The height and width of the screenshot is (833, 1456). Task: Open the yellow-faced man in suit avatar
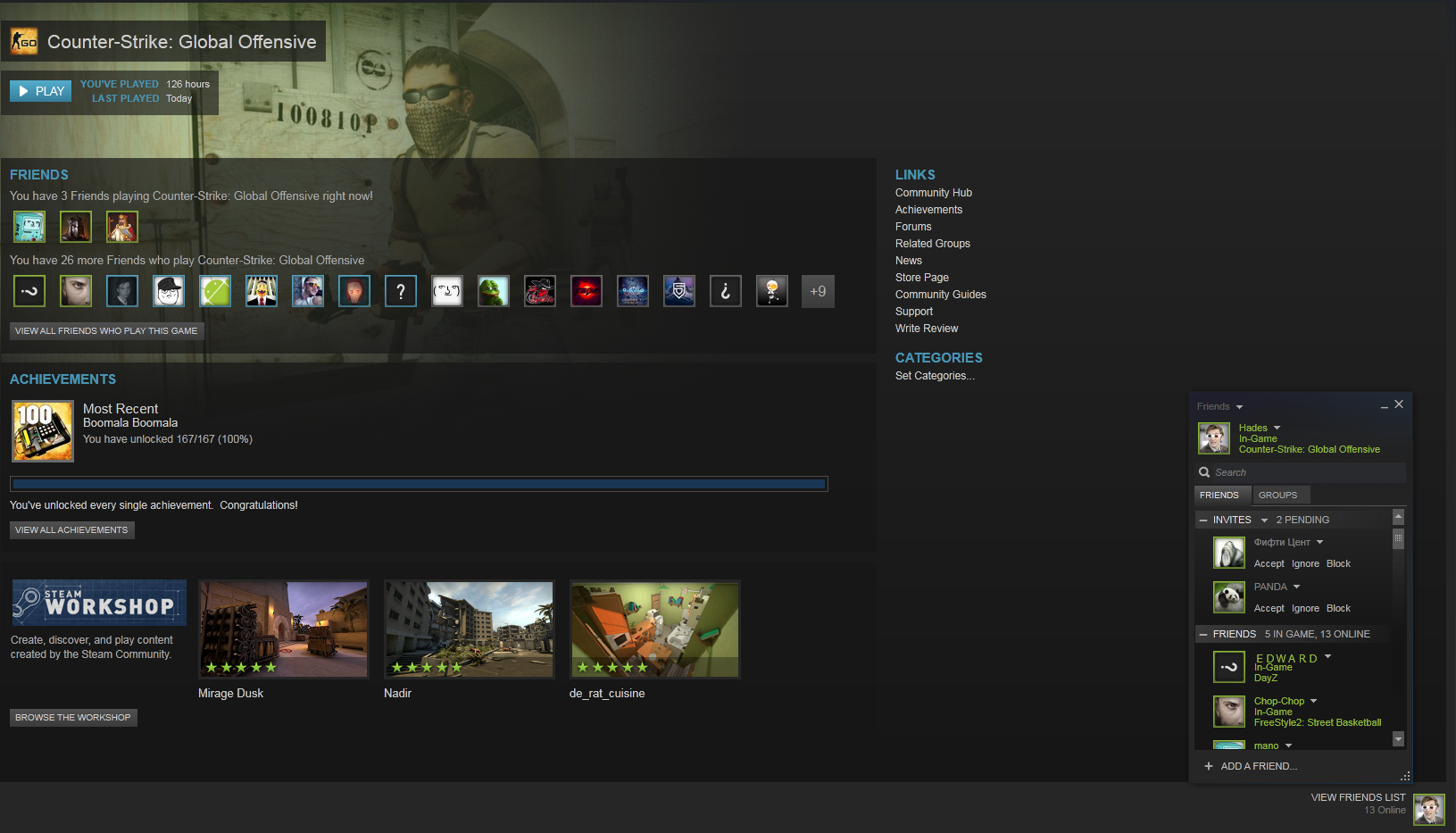coord(262,291)
